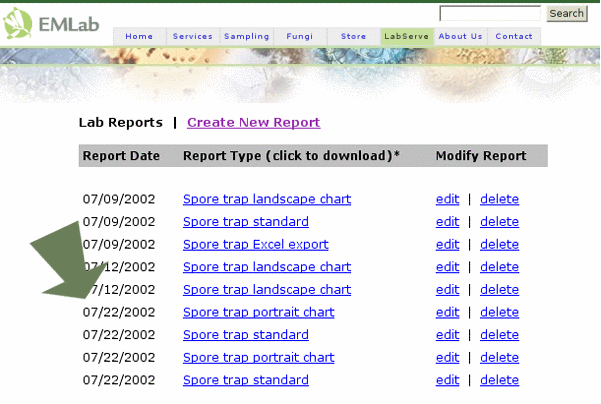This screenshot has height=404, width=601.
Task: Click the date beside 07/09/2002 landscape chart
Action: pyautogui.click(x=119, y=199)
